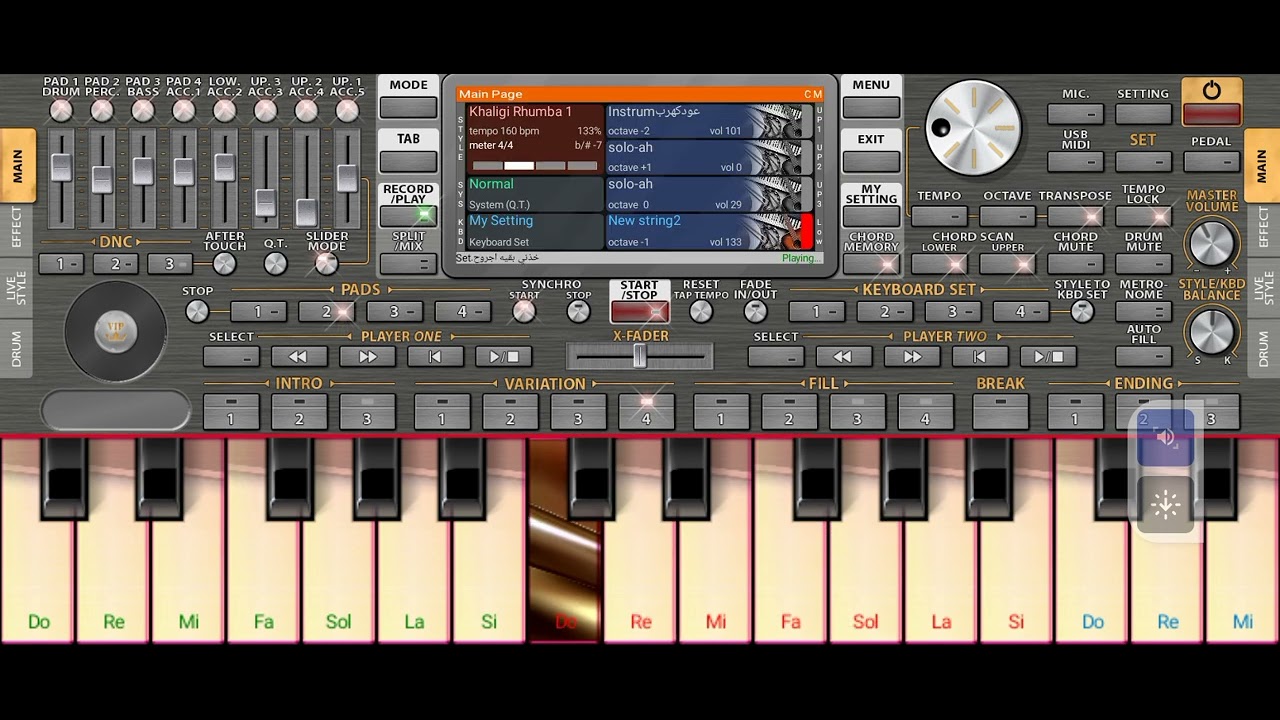Rewind Player One

click(299, 356)
